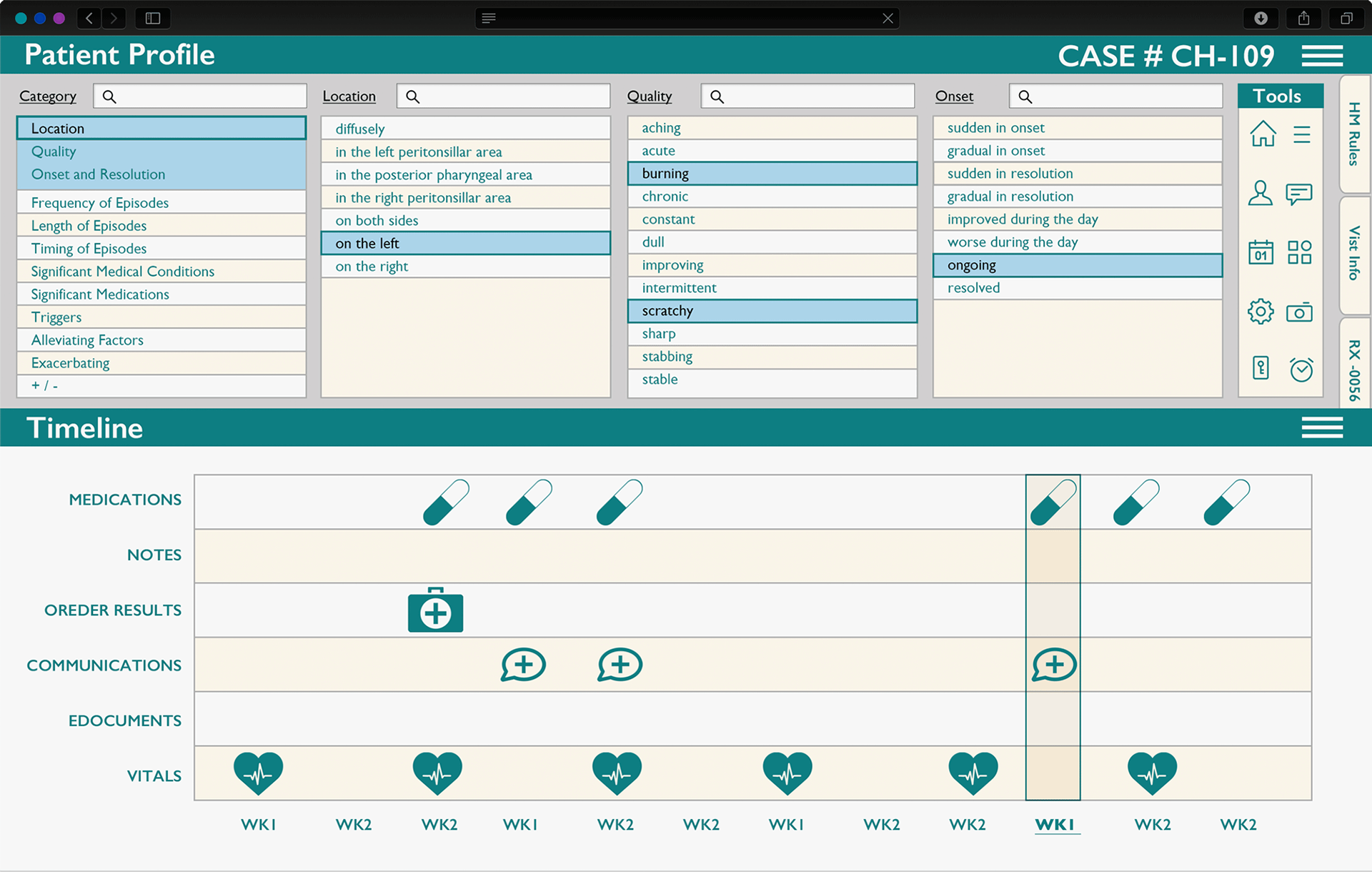Switch to the Vist Info side tab
Image resolution: width=1372 pixels, height=872 pixels.
coord(1354,254)
